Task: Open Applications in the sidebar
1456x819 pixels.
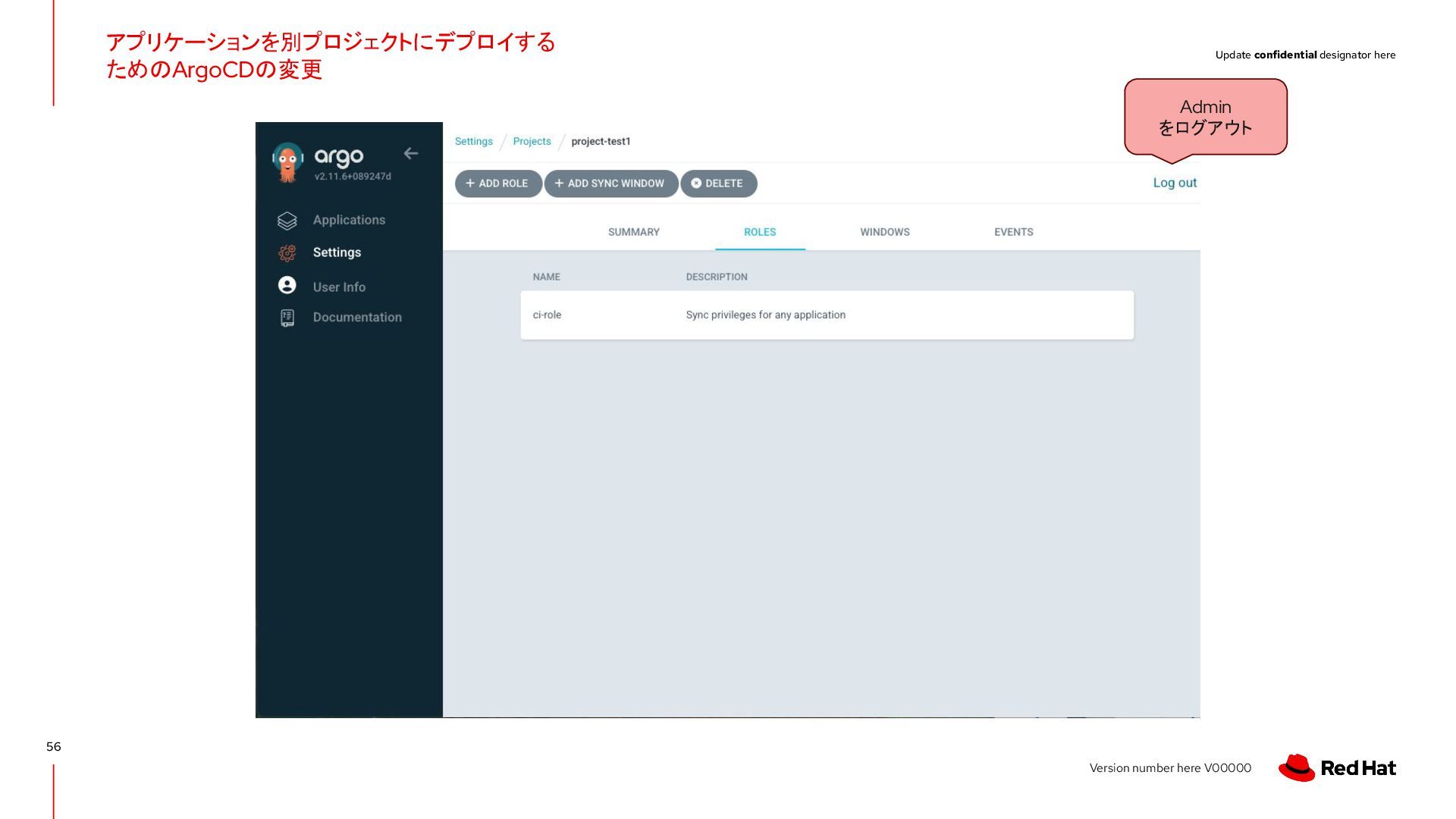Action: tap(349, 220)
